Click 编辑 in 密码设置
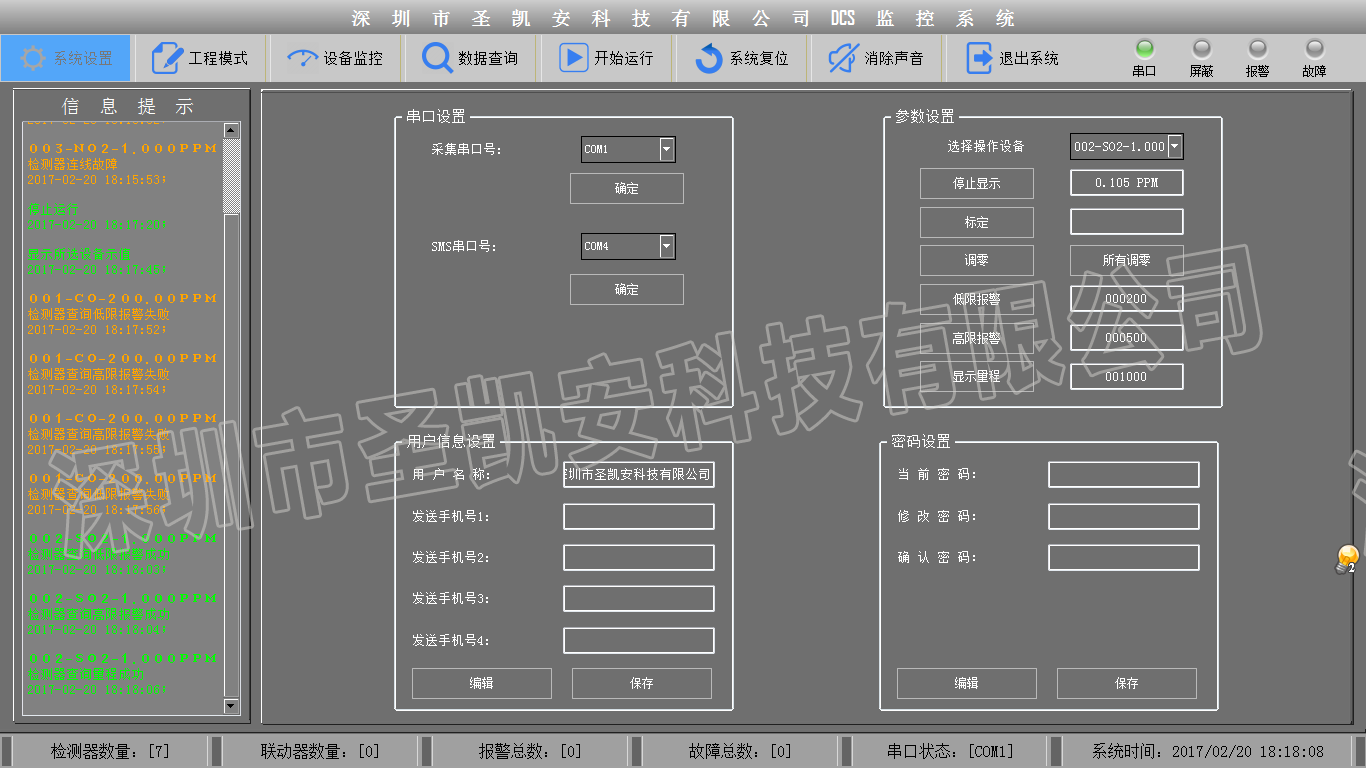This screenshot has width=1366, height=768. tap(967, 683)
